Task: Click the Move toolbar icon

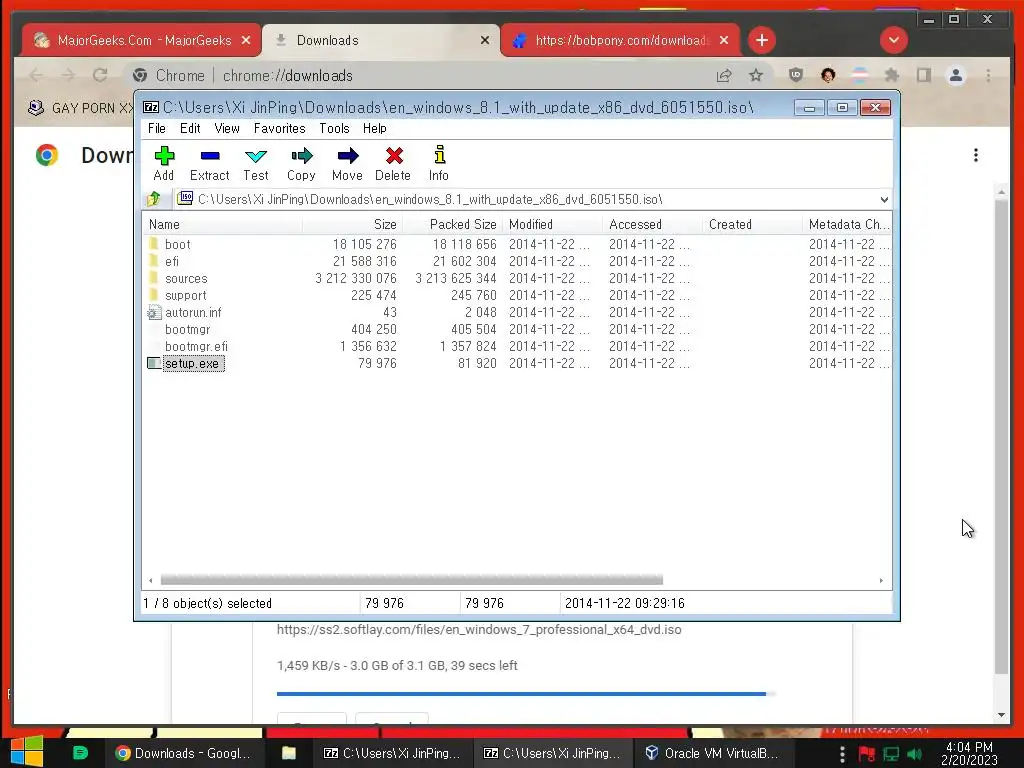Action: (347, 163)
